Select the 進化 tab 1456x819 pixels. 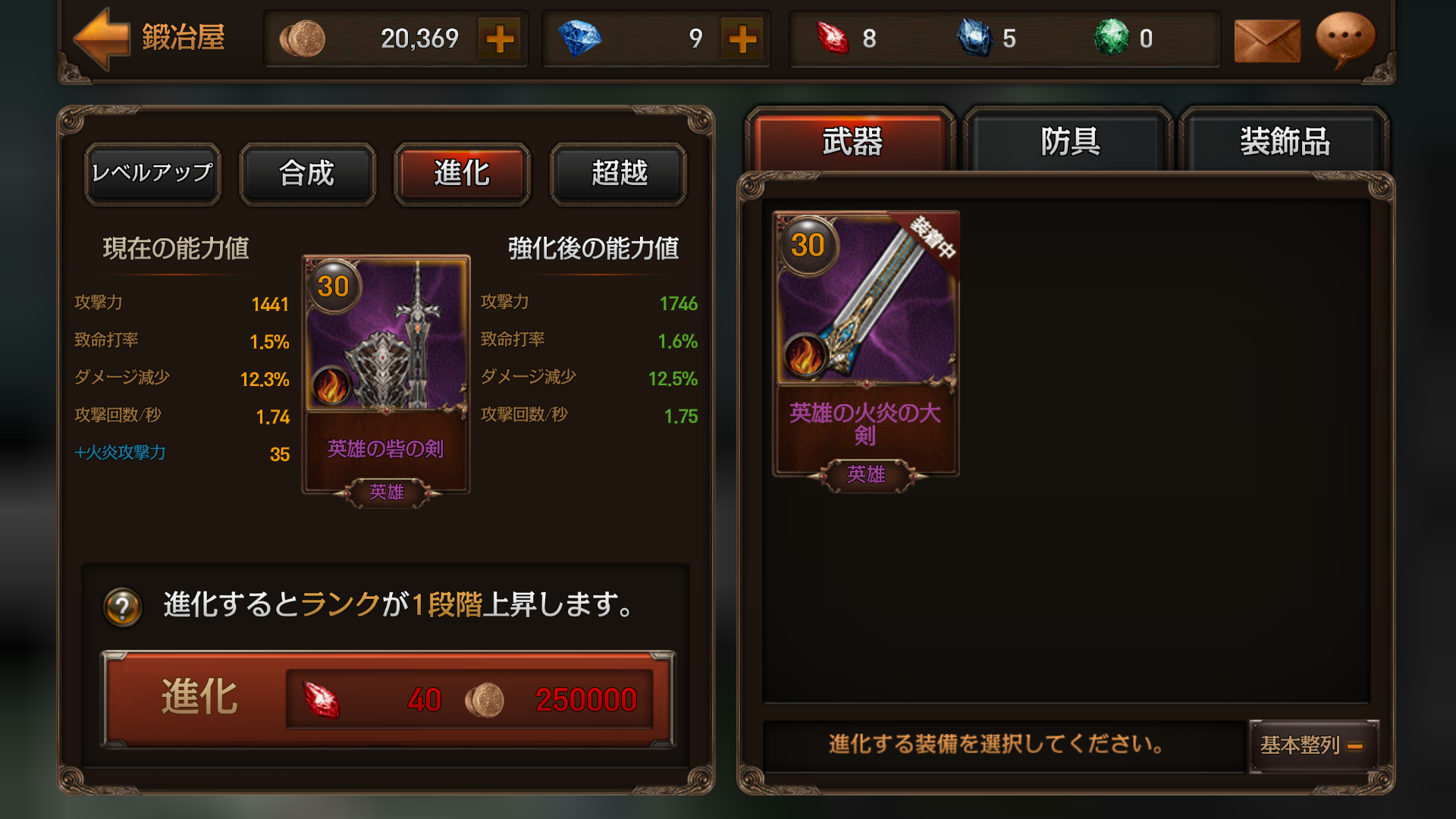point(462,174)
